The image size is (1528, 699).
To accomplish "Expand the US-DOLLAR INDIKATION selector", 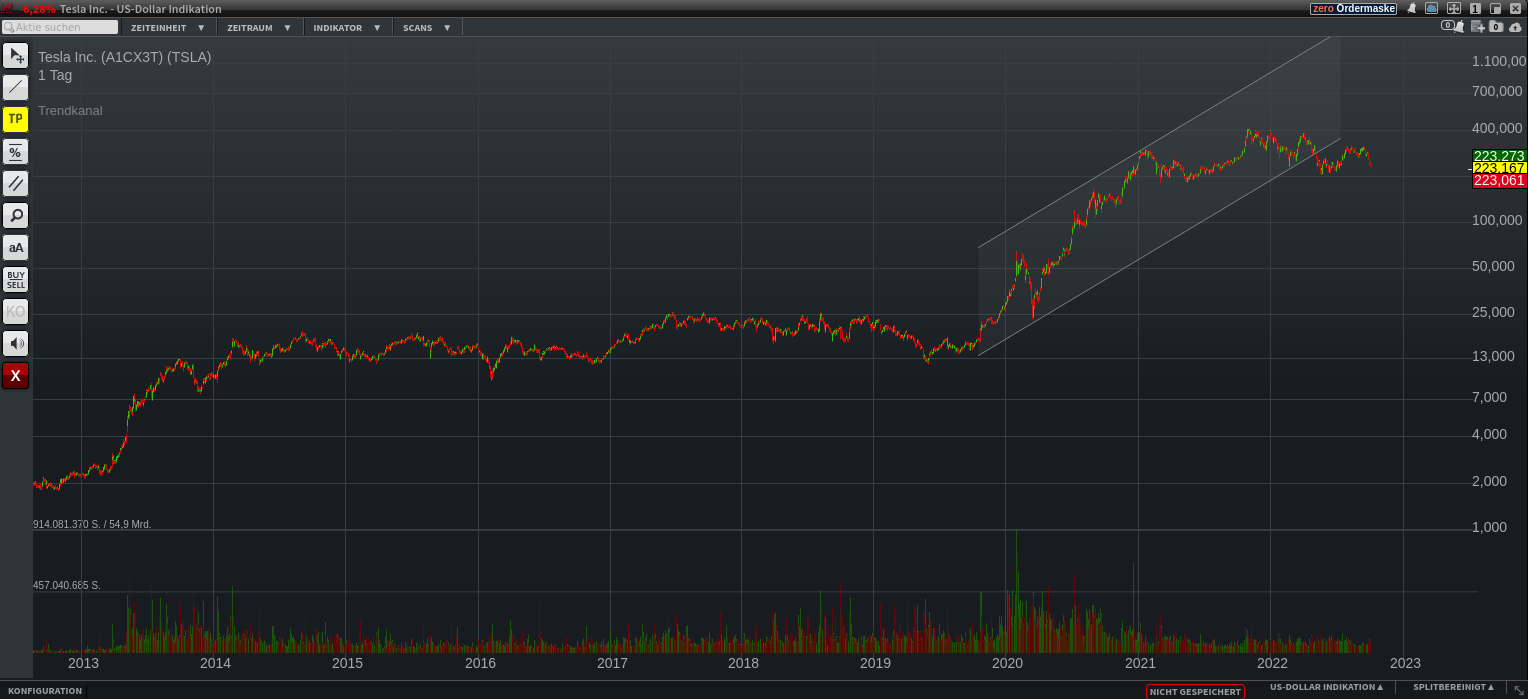I will pyautogui.click(x=1327, y=688).
